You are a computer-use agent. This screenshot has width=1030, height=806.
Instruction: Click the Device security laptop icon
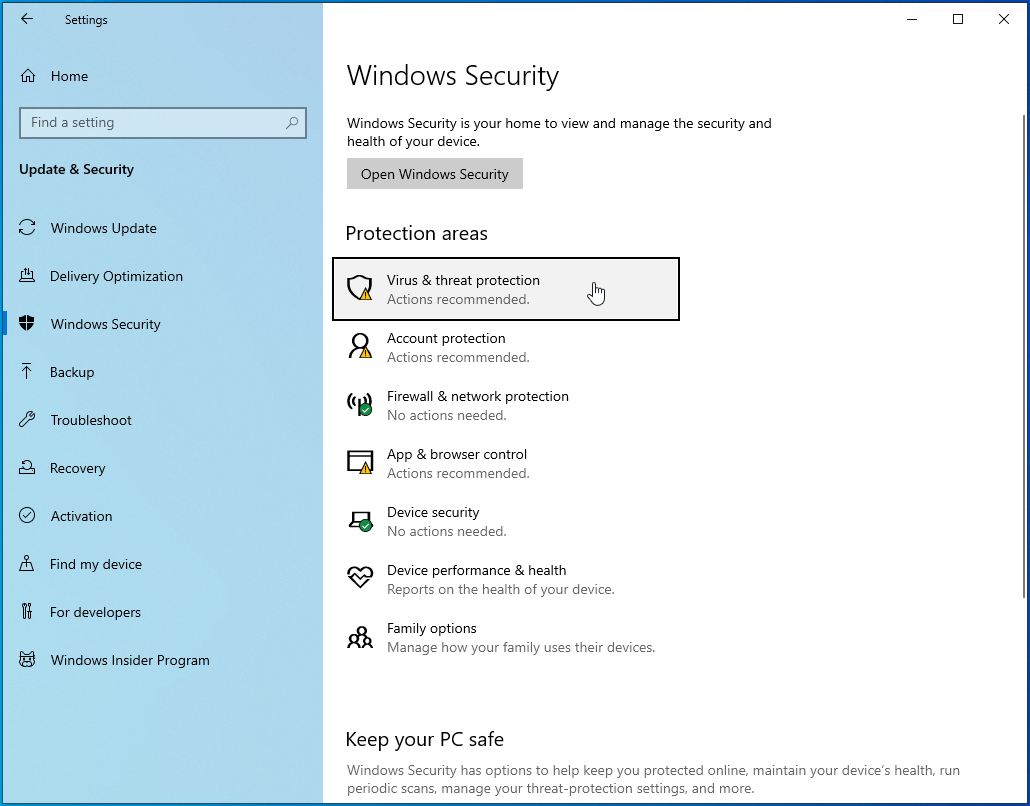click(x=359, y=521)
